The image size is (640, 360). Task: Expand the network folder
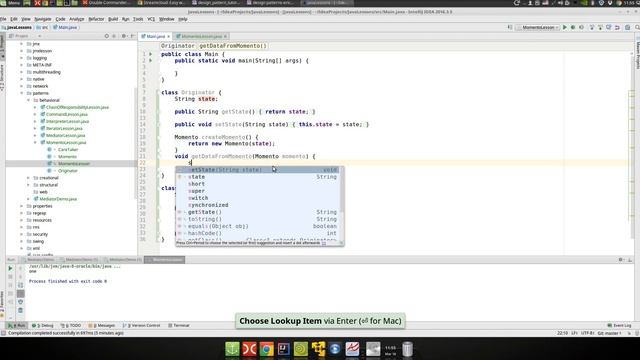22,86
